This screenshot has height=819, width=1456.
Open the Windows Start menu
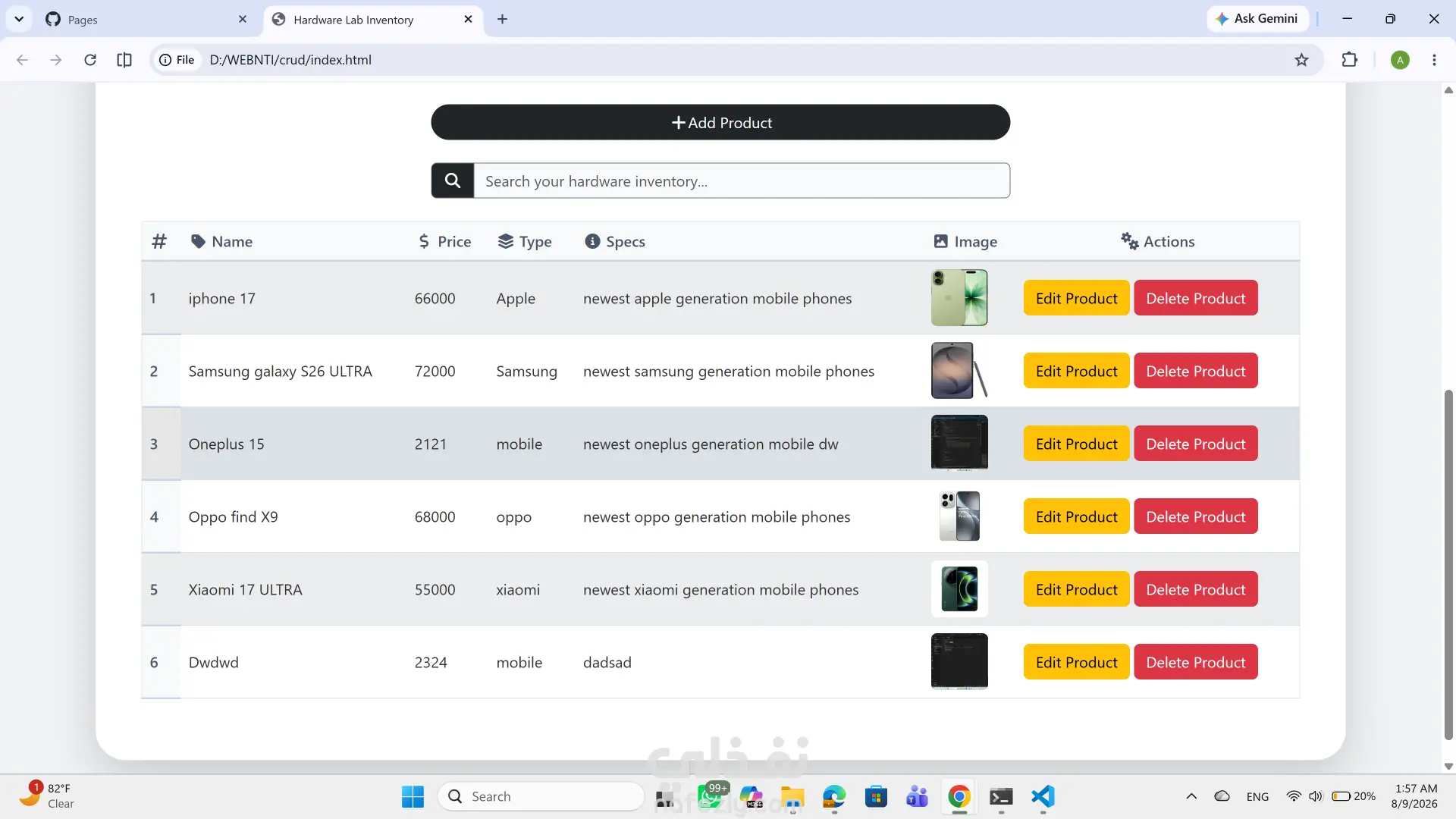413,796
